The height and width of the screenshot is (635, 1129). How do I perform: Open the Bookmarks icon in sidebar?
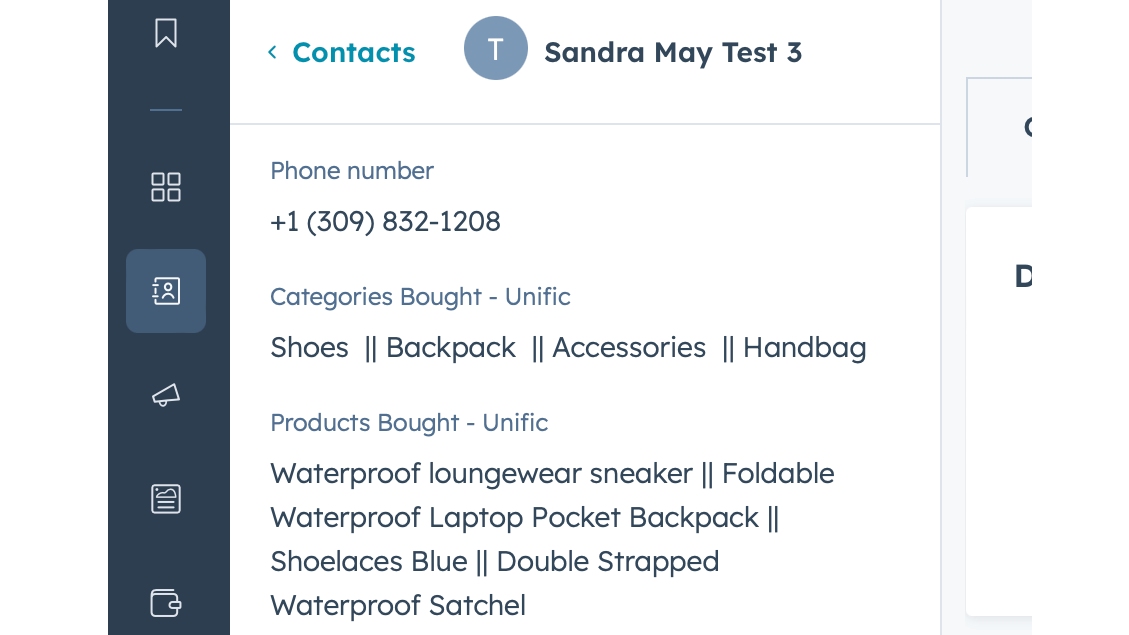(166, 33)
